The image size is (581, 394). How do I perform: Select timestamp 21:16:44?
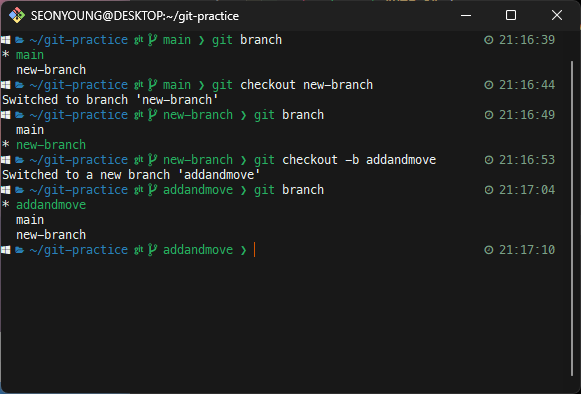[x=527, y=85]
